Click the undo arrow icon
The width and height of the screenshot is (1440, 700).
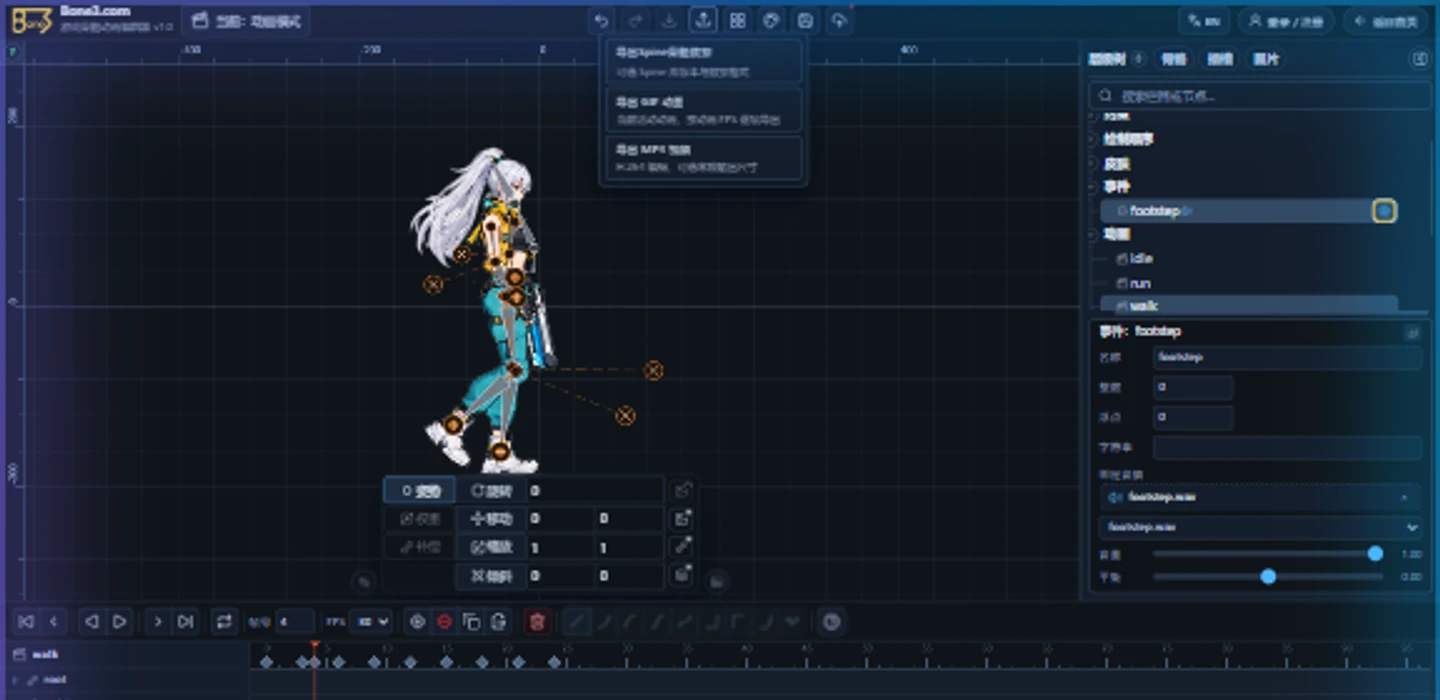coord(601,20)
